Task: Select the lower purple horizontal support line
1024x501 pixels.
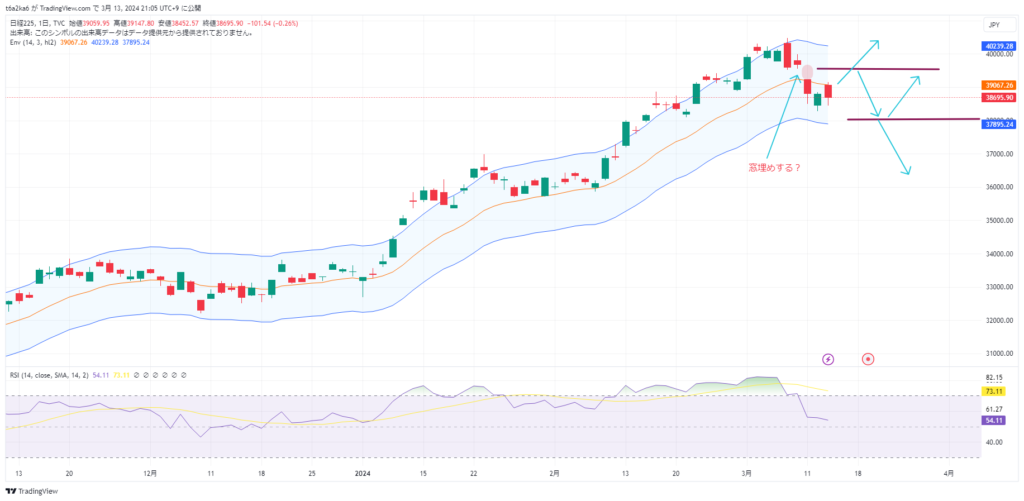Action: (920, 119)
